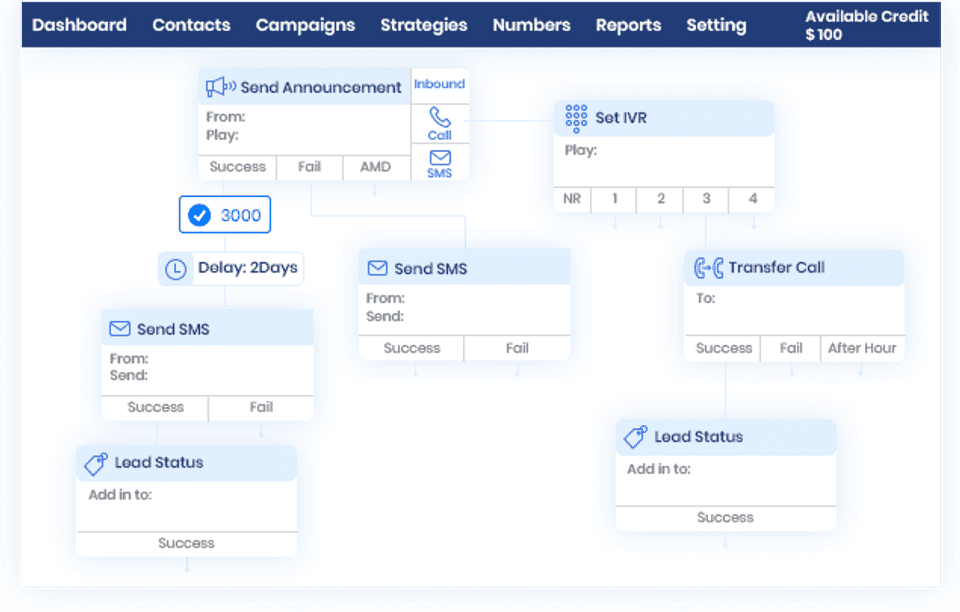This screenshot has height=612, width=960.
Task: Click the Send field of middle Send SMS
Action: click(385, 316)
